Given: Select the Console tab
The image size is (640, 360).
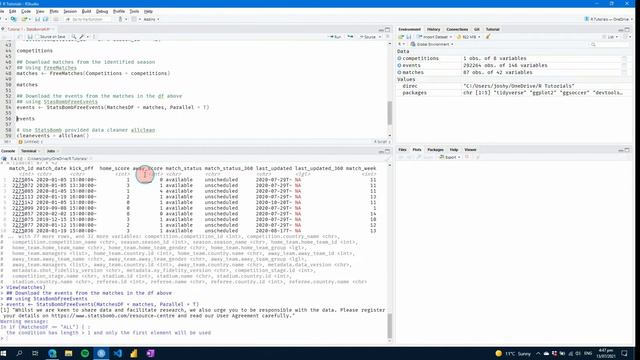Looking at the screenshot, I should (x=8, y=151).
